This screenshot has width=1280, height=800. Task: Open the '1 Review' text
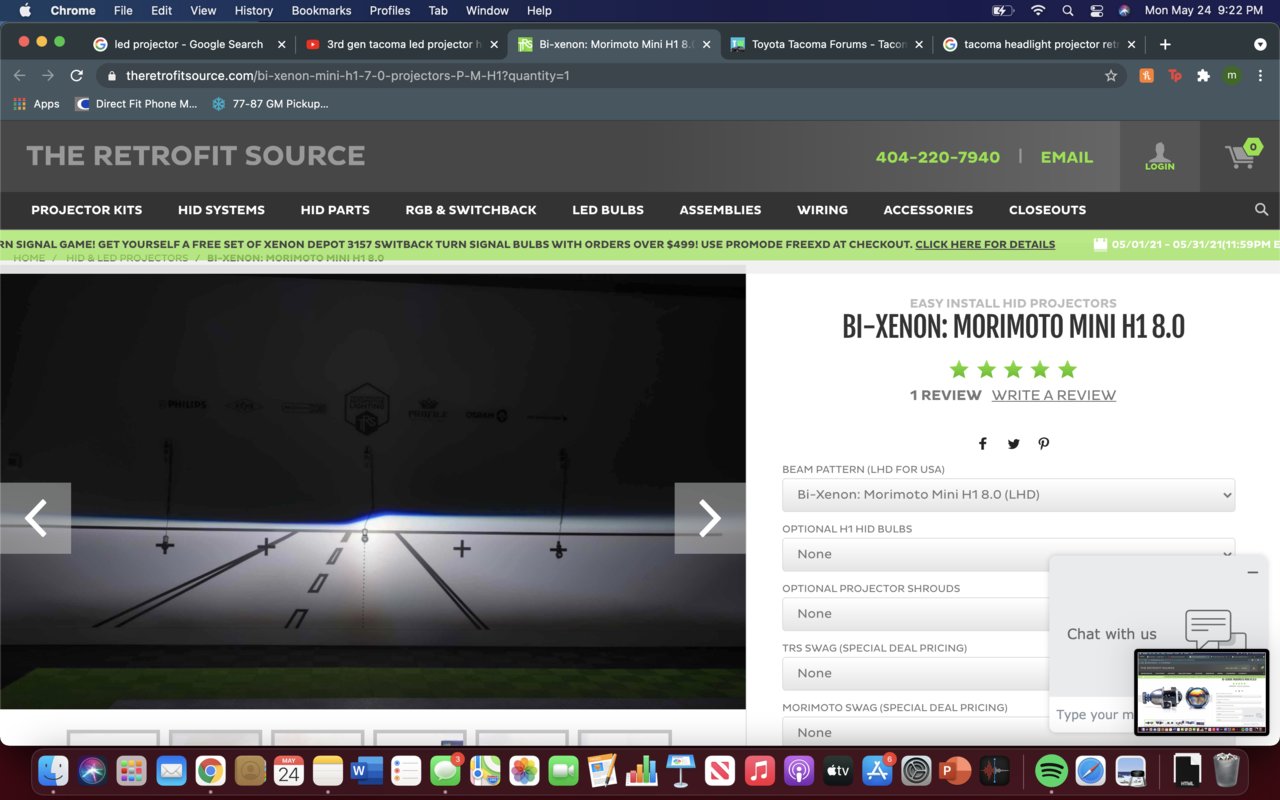point(945,395)
